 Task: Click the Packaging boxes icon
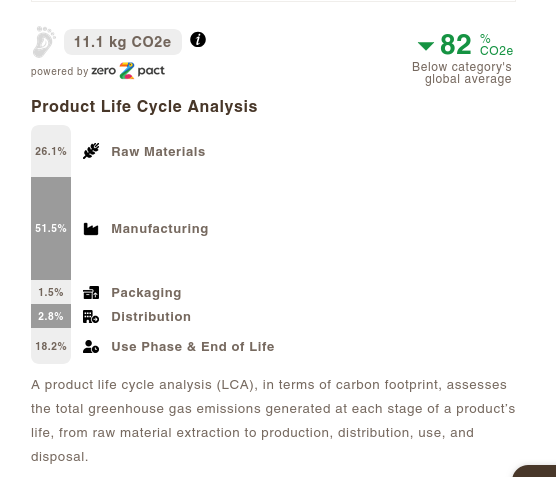click(x=91, y=293)
